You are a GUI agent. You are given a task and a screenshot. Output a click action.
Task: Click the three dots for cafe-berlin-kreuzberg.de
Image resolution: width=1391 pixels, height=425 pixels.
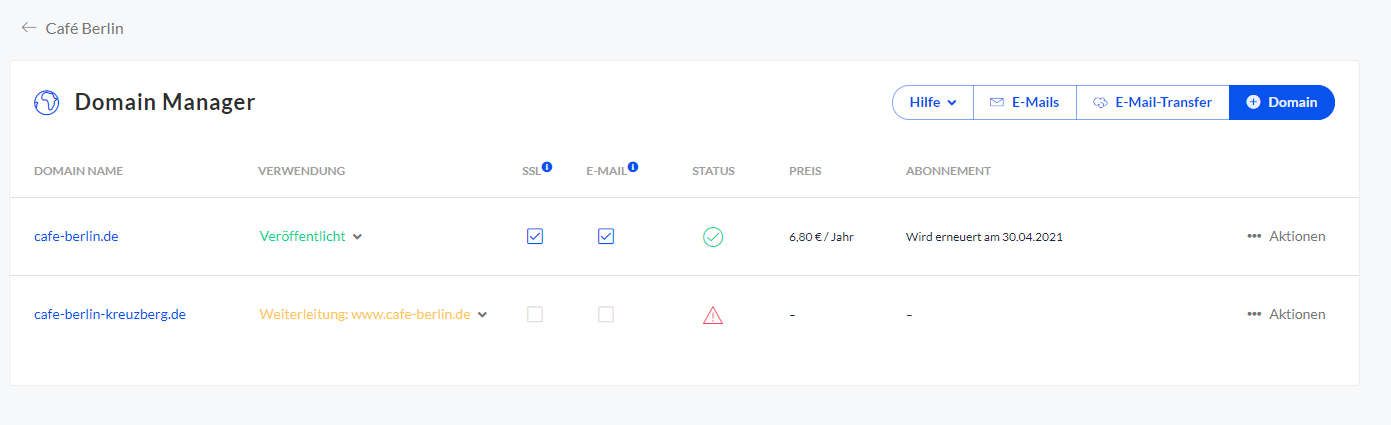(1254, 315)
